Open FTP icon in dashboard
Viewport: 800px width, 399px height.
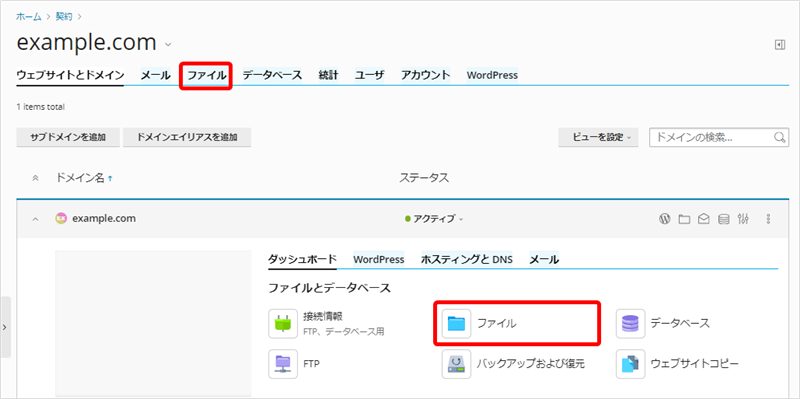(x=283, y=364)
